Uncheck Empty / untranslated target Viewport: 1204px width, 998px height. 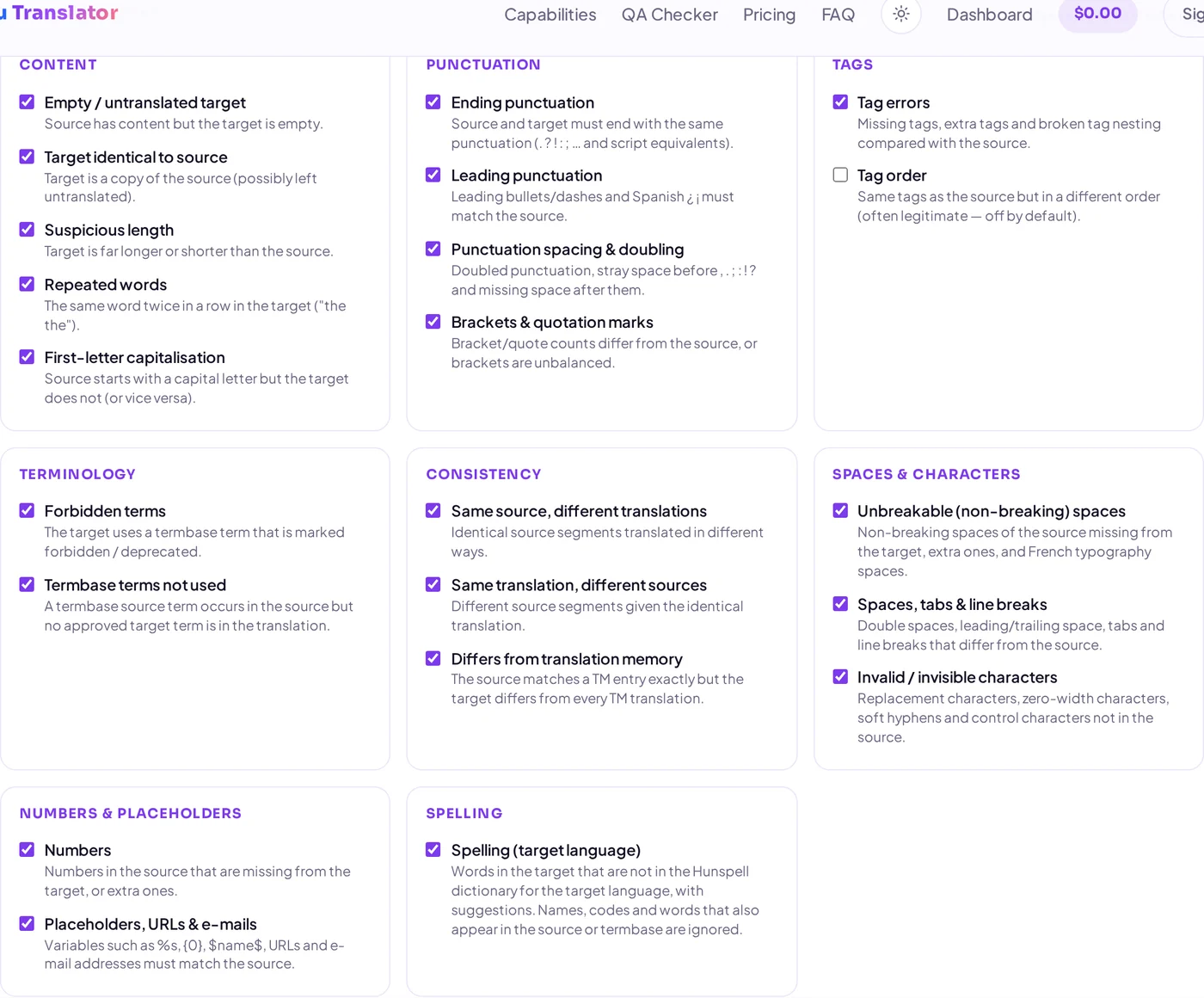tap(27, 102)
